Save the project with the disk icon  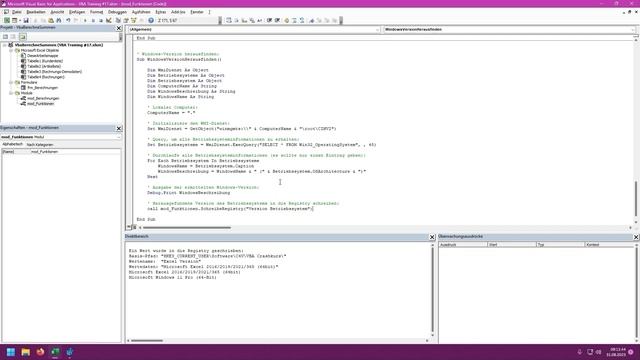26,20
